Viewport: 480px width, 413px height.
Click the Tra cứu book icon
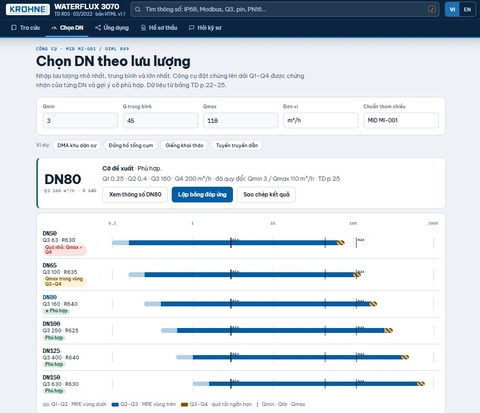pos(14,28)
